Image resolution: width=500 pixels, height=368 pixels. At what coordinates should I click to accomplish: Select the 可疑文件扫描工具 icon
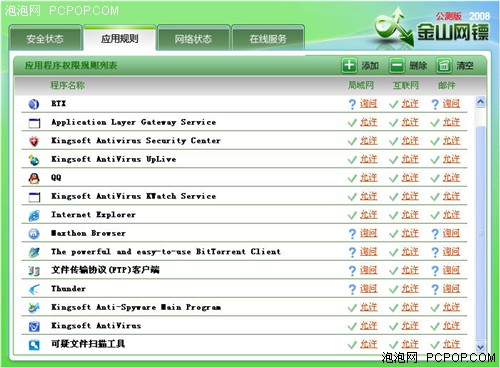(x=34, y=345)
